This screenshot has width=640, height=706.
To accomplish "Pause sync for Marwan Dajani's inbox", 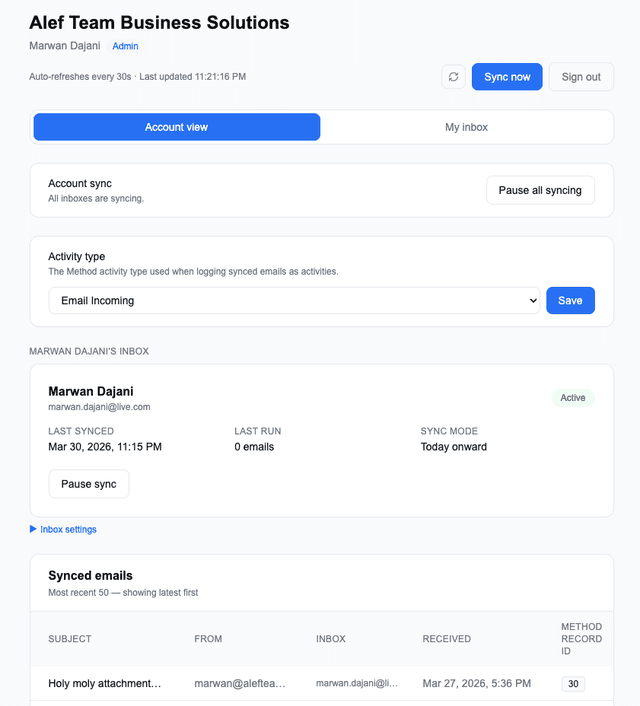I will (x=89, y=484).
